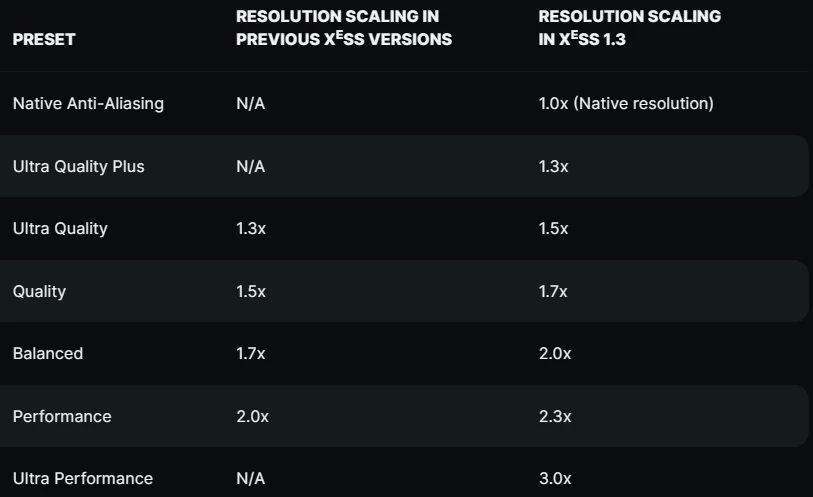This screenshot has width=813, height=497.
Task: Click the 1.7x XeSS 1.3 value for Quality
Action: [x=553, y=291]
